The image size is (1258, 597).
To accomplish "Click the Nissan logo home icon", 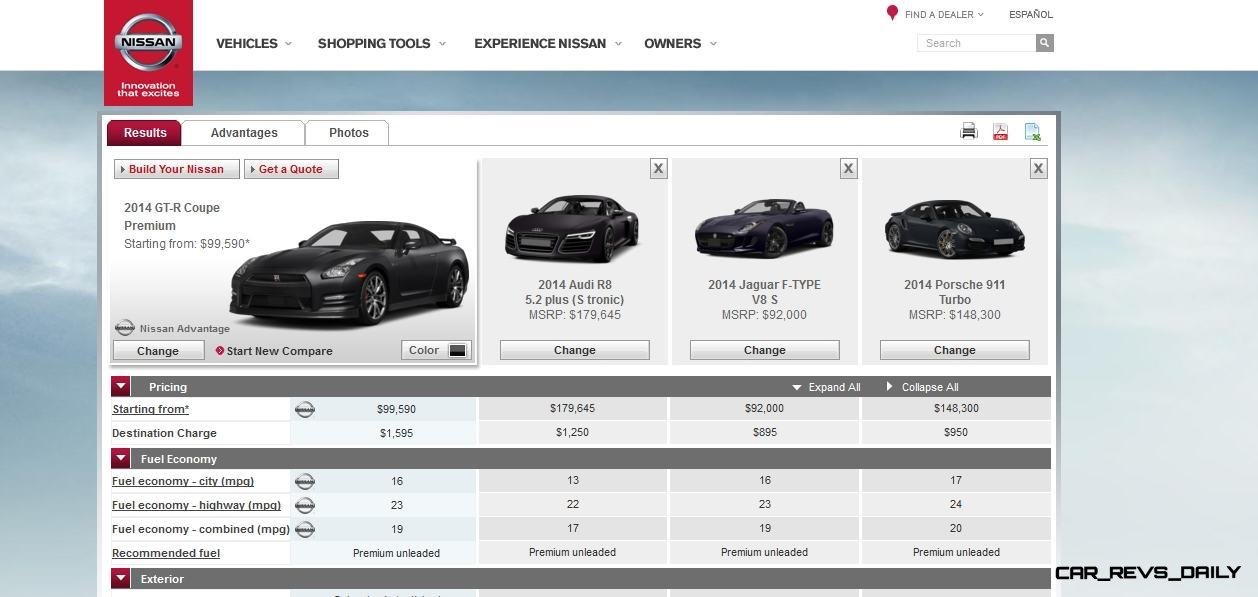I will (x=148, y=52).
